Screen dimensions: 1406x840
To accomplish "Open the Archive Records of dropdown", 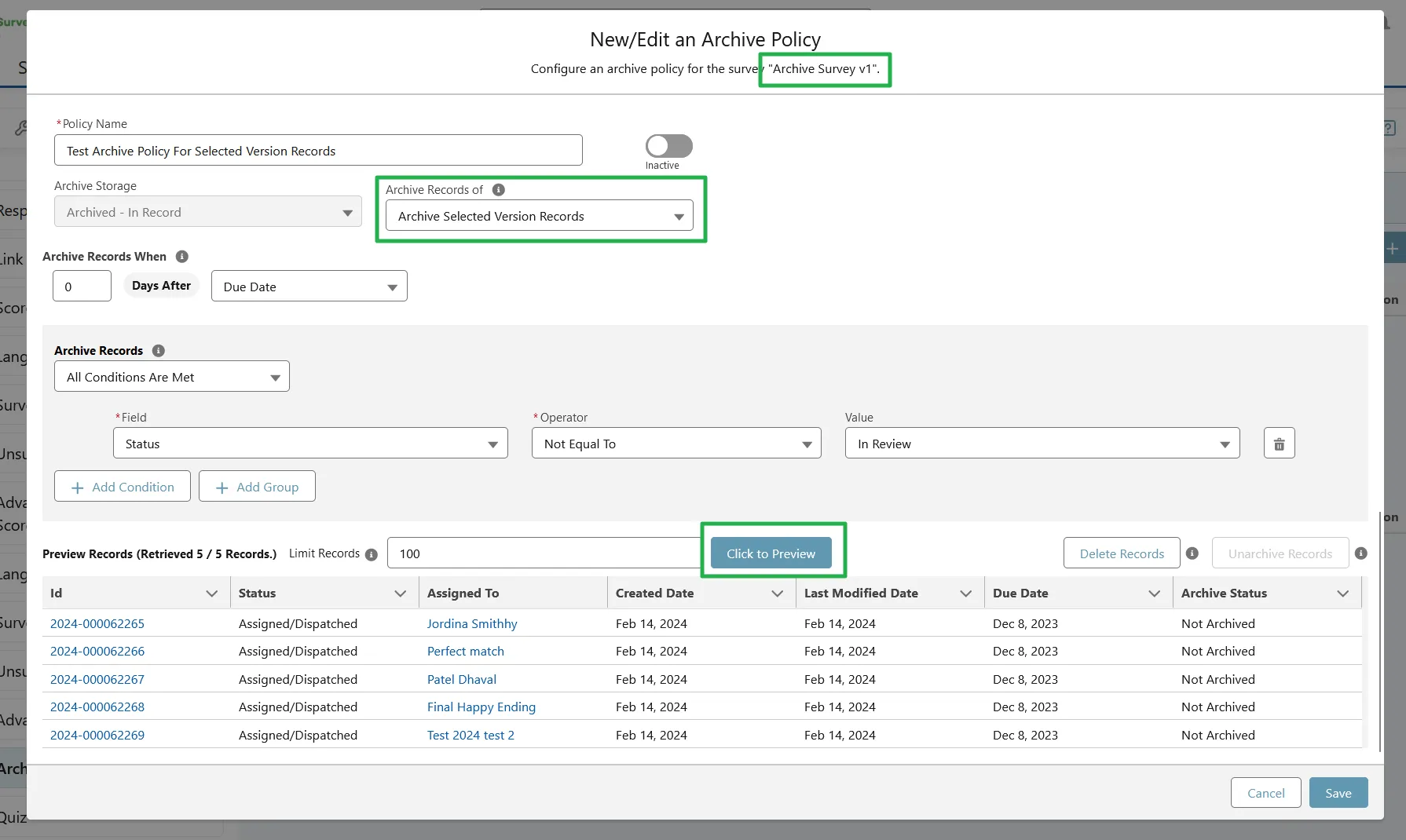I will (539, 216).
